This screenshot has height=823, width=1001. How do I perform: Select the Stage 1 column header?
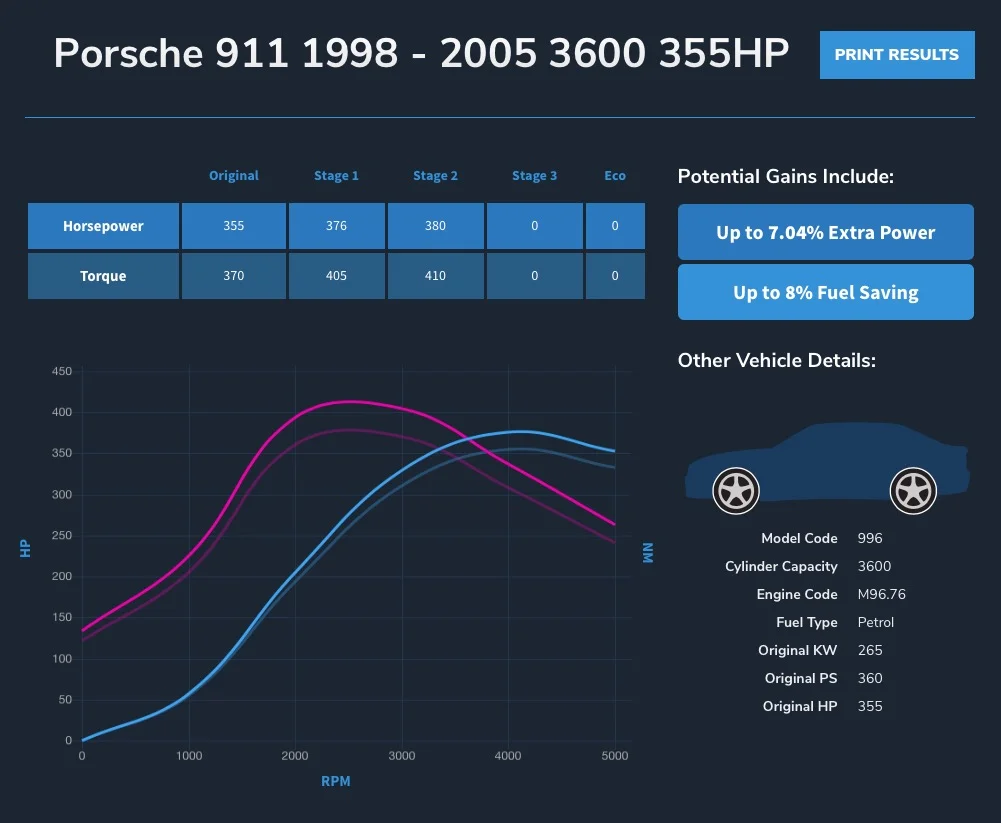(336, 176)
